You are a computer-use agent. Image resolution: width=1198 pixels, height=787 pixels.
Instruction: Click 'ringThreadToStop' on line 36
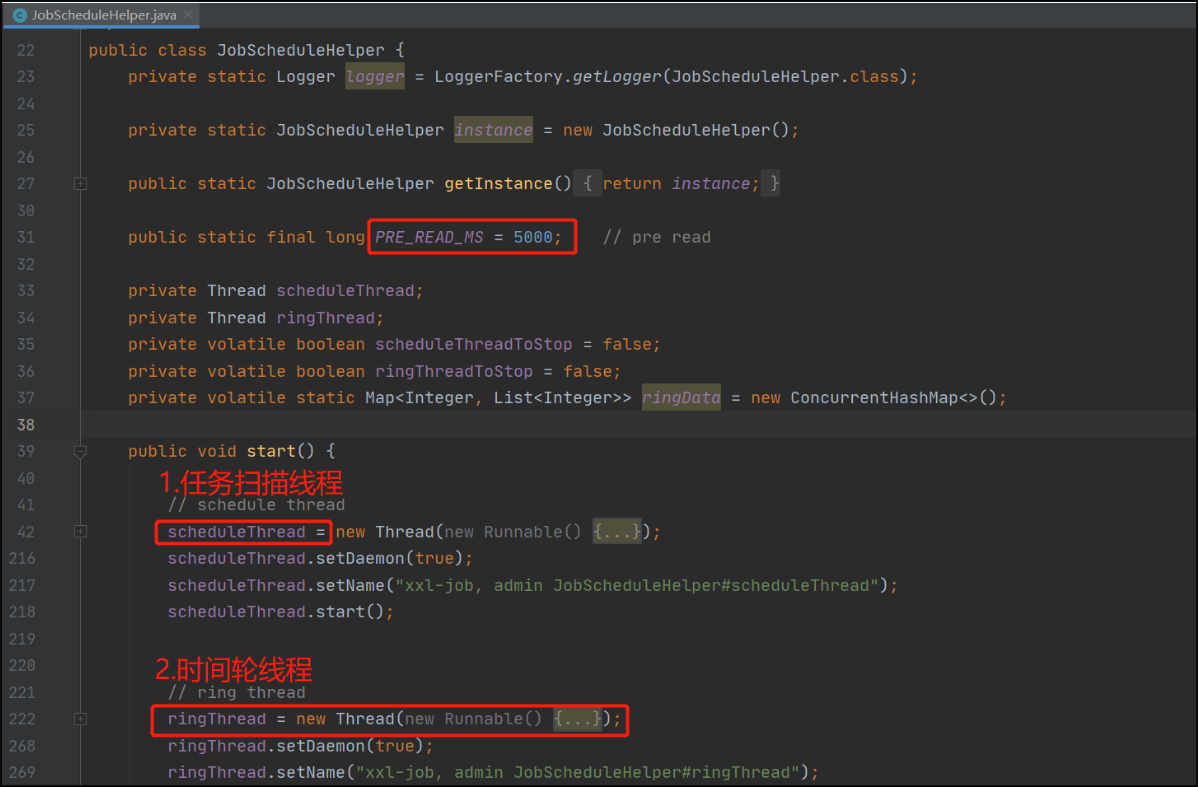(454, 371)
